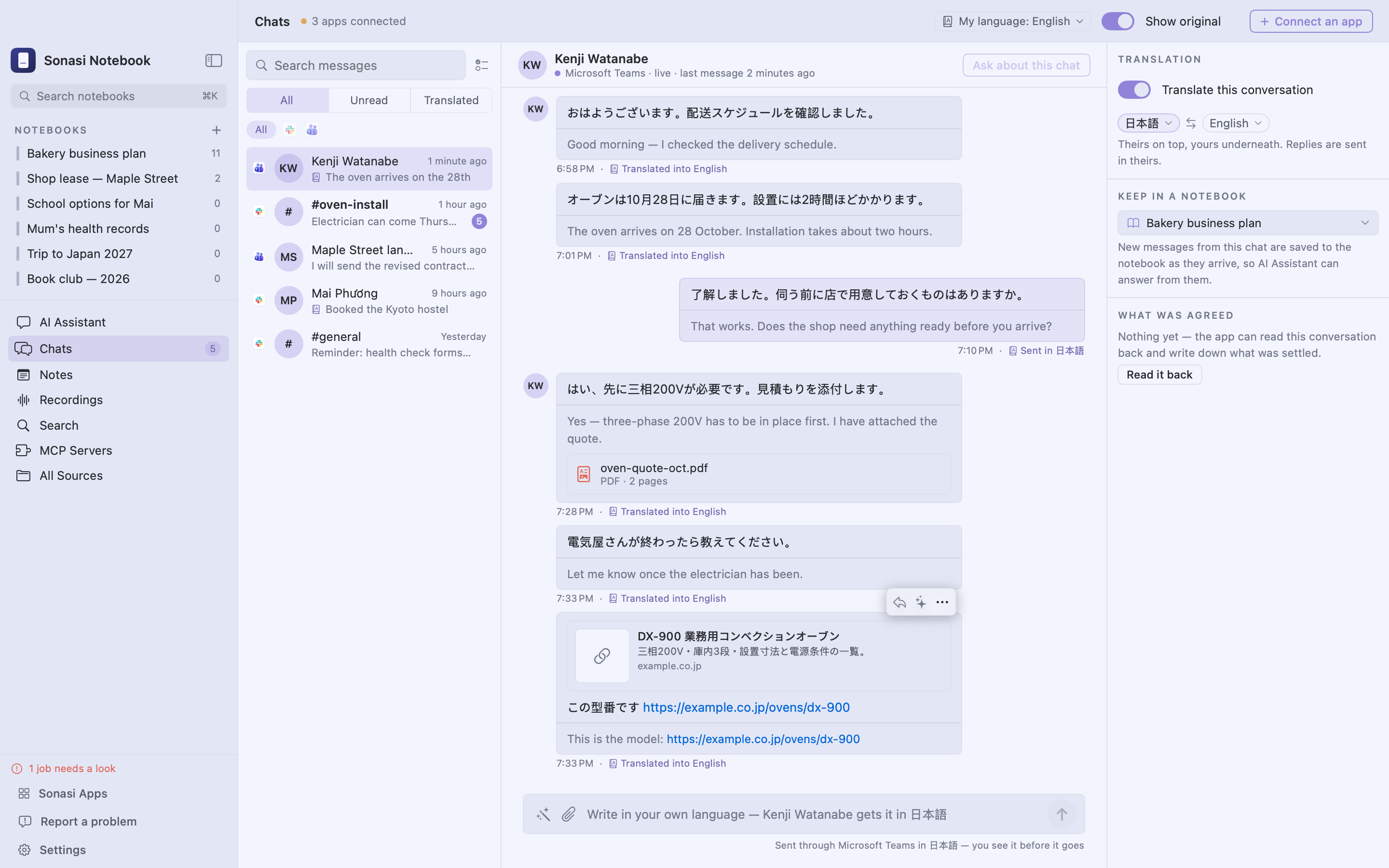
Task: Click Ask about this chat button
Action: [1026, 66]
